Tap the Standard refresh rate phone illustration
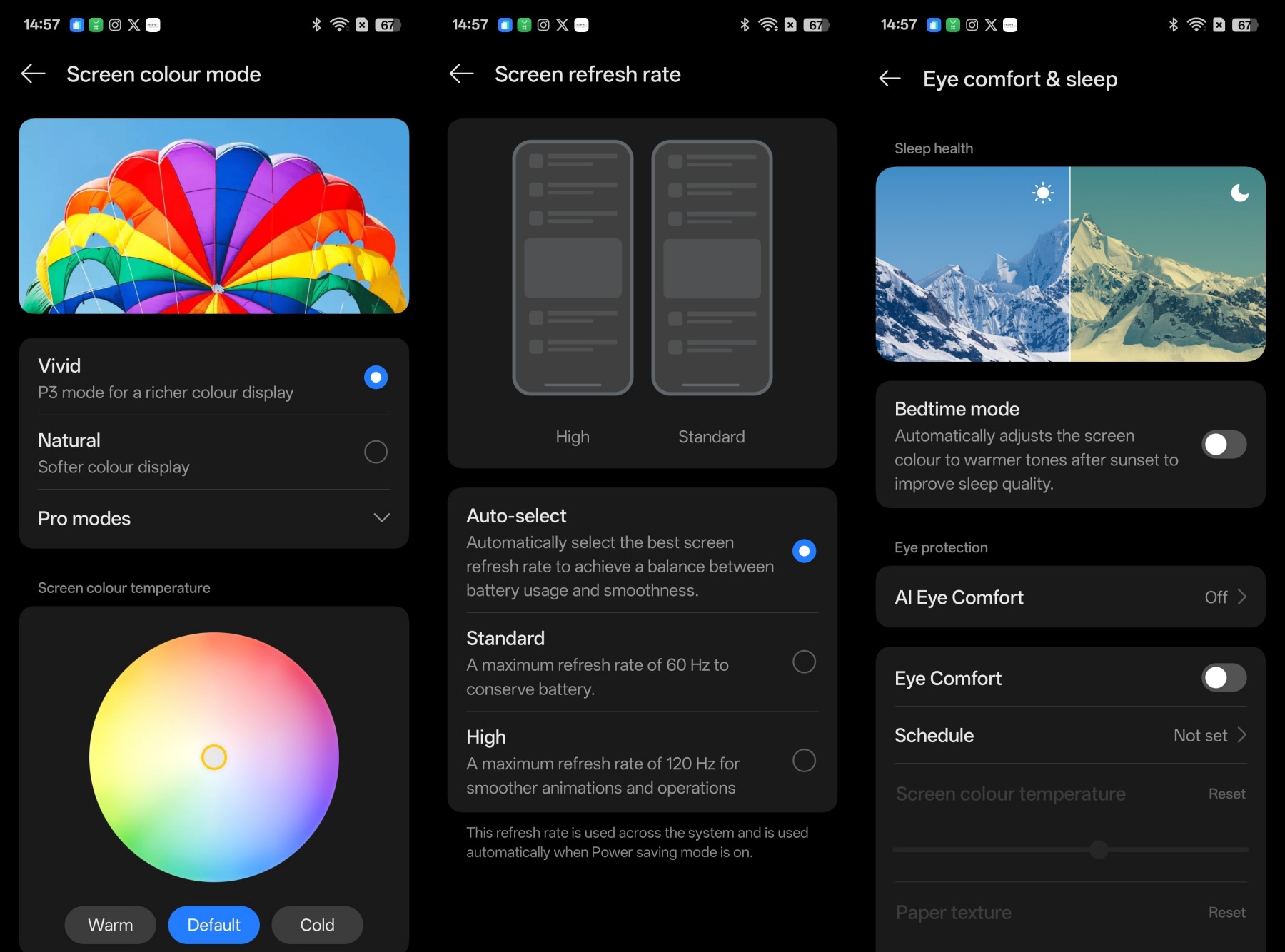Screen dimensions: 1285x952 click(712, 268)
